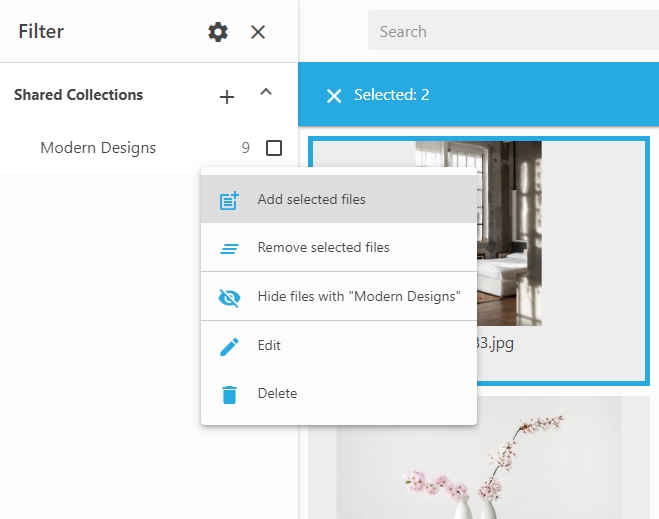Image resolution: width=659 pixels, height=519 pixels.
Task: Click the Modern Designs file count 9
Action: [246, 148]
